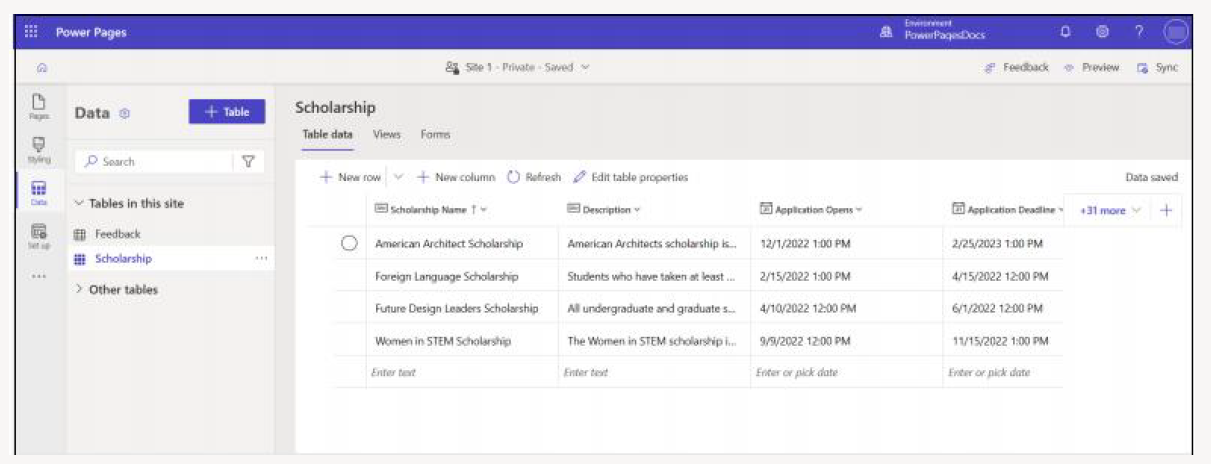Open the Styling workspace icon
Viewport: 1211px width, 464px height.
39,148
